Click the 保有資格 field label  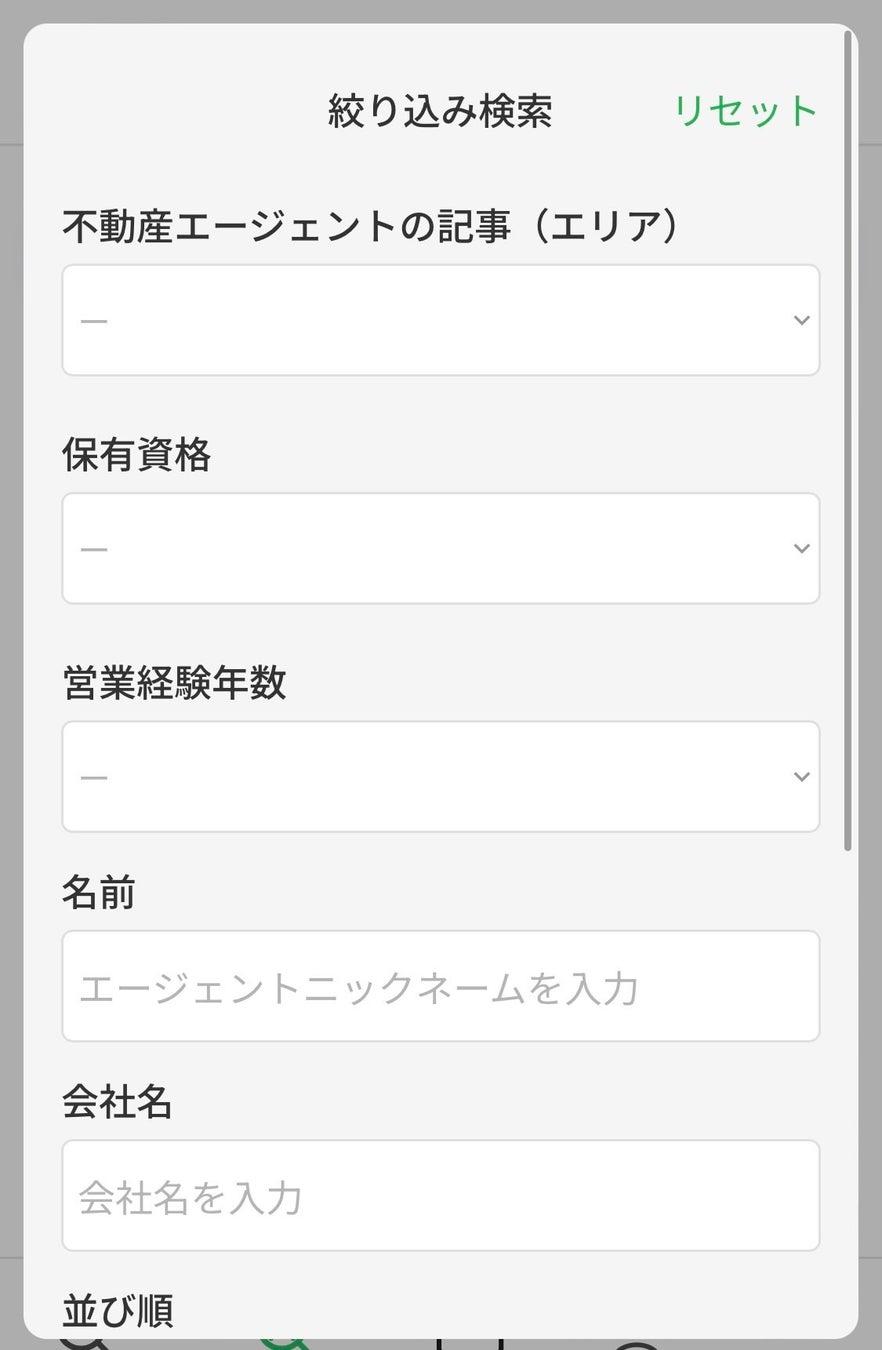point(136,455)
